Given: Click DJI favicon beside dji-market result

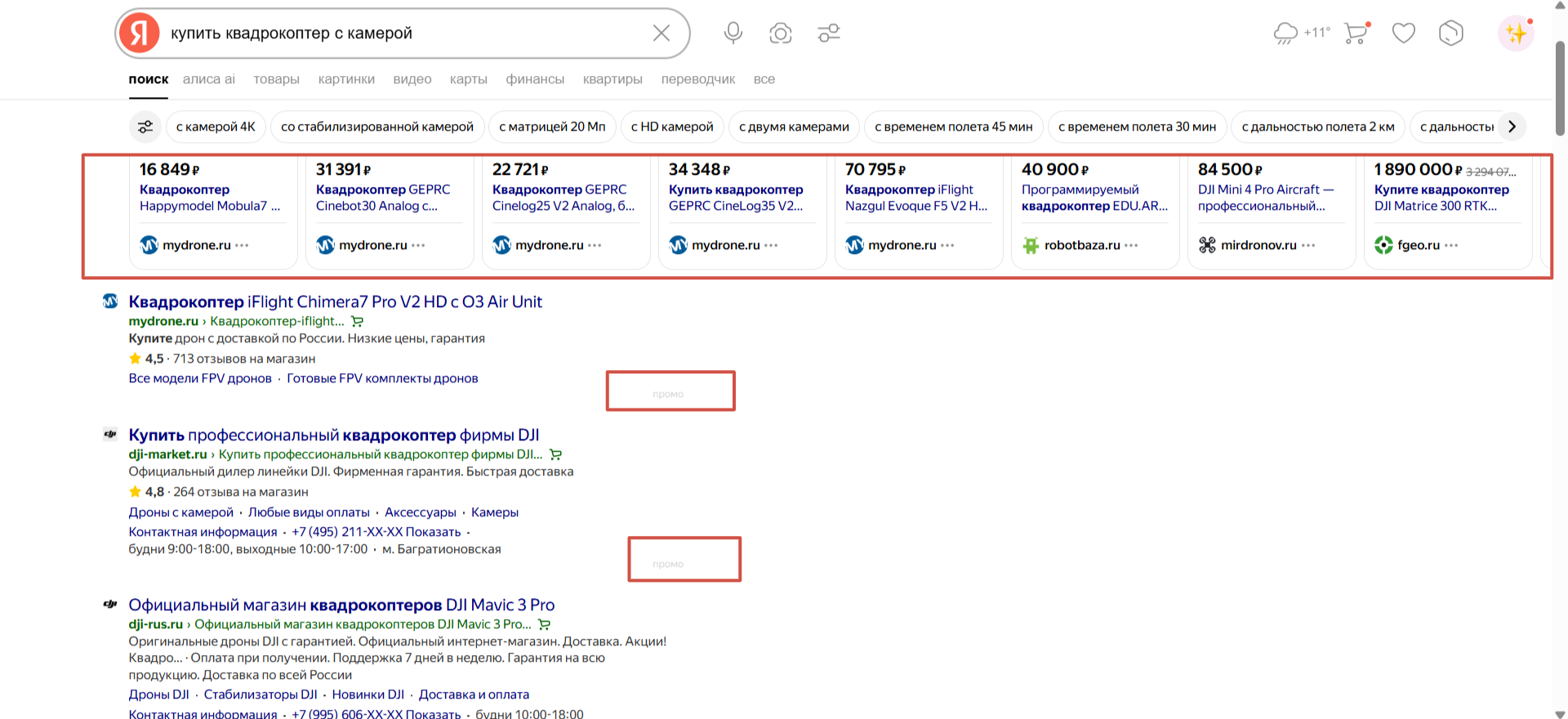Looking at the screenshot, I should pyautogui.click(x=110, y=435).
